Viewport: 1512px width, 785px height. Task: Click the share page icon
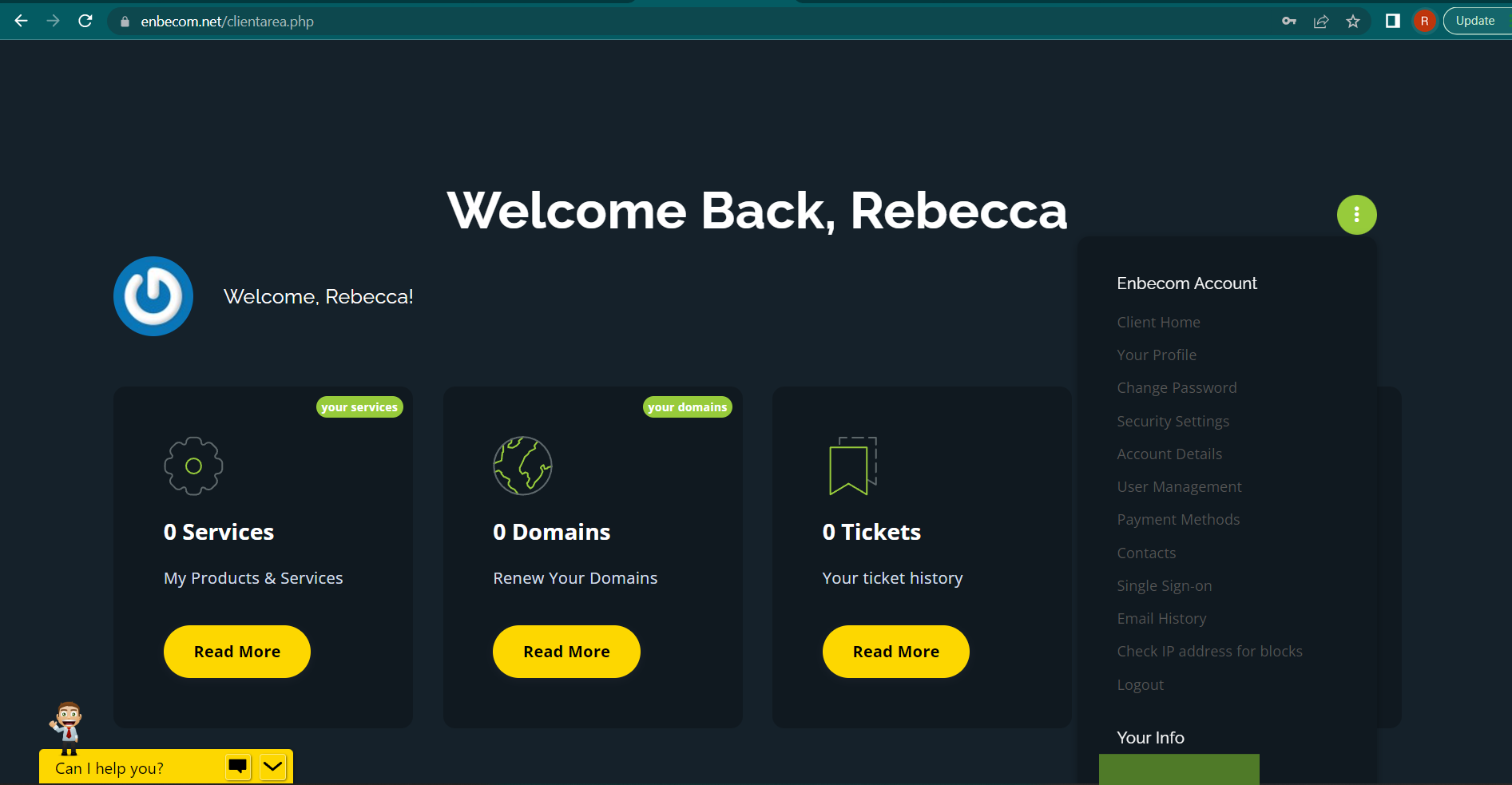tap(1320, 22)
